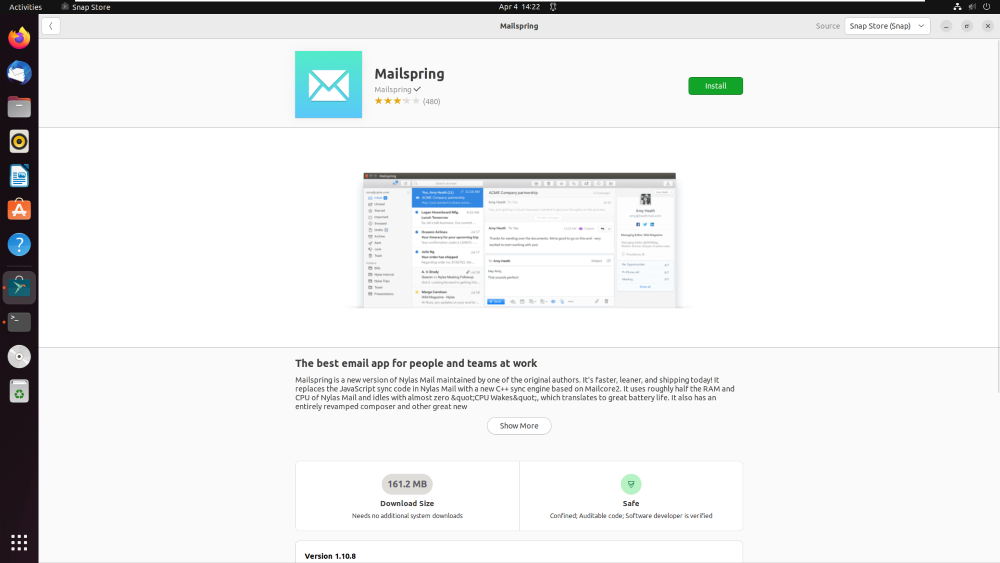
Task: Open the disc drive icon in the dock
Action: click(x=19, y=356)
